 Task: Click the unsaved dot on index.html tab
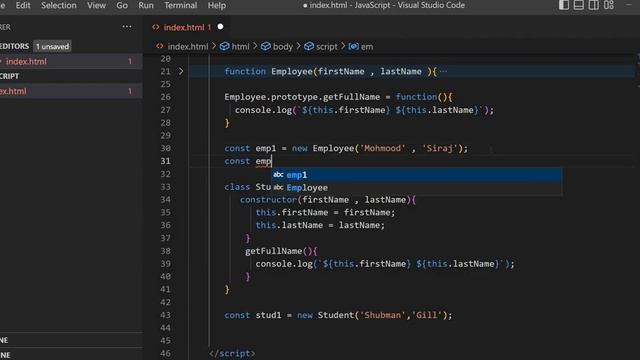[x=220, y=27]
